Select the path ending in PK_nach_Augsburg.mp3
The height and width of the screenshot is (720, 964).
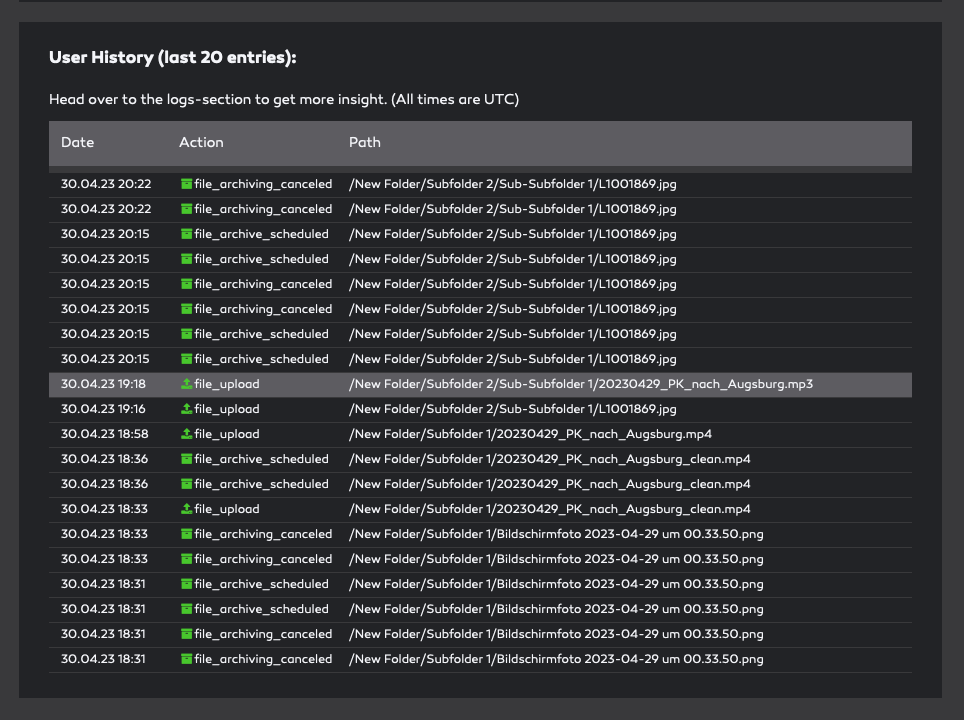[580, 384]
